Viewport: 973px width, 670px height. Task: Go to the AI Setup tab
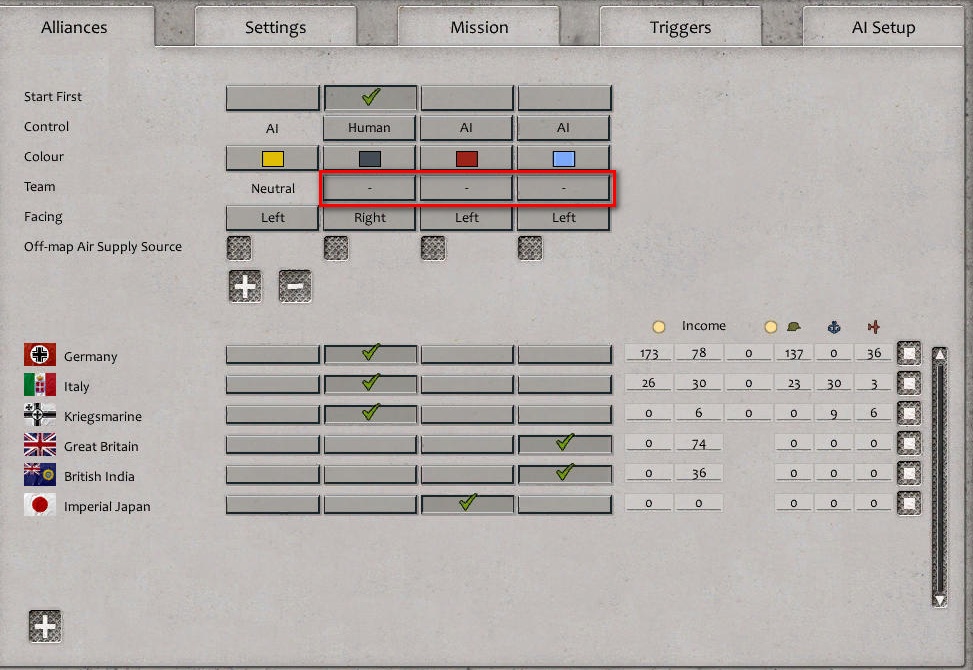[883, 27]
